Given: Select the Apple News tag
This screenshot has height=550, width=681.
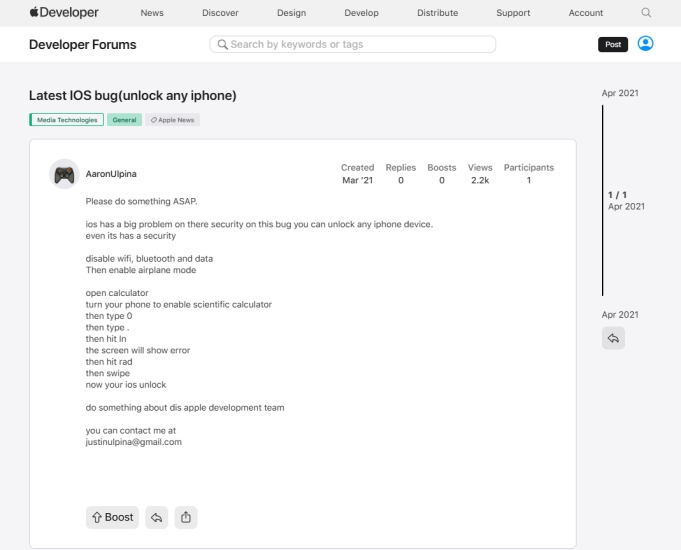Looking at the screenshot, I should (173, 120).
